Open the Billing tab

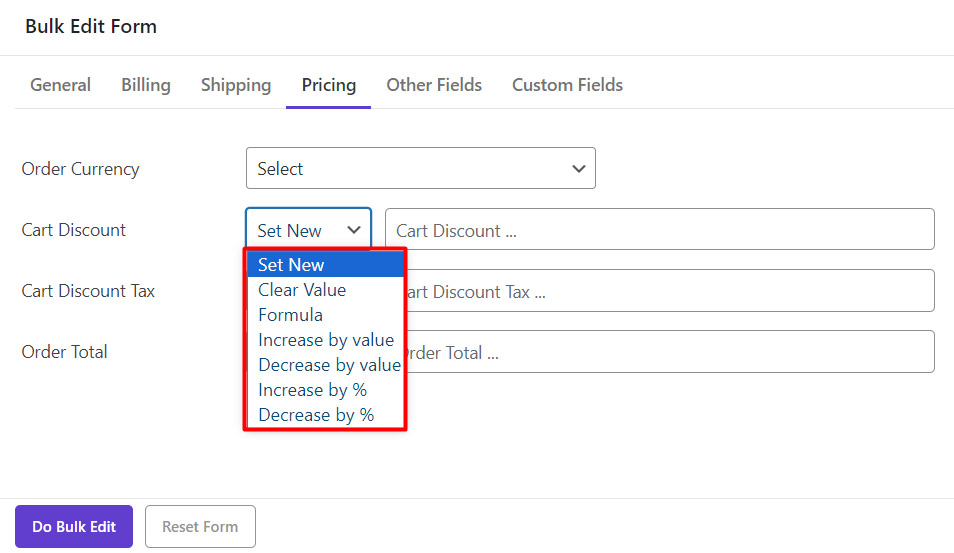(146, 85)
